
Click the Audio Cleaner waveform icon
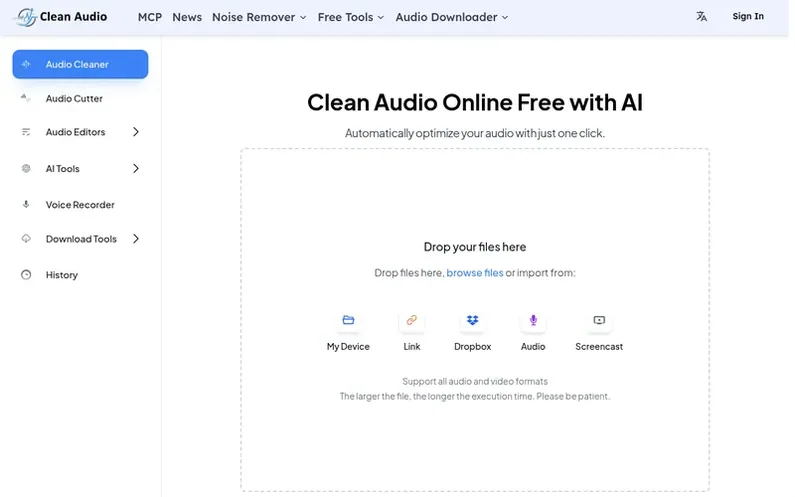point(26,64)
